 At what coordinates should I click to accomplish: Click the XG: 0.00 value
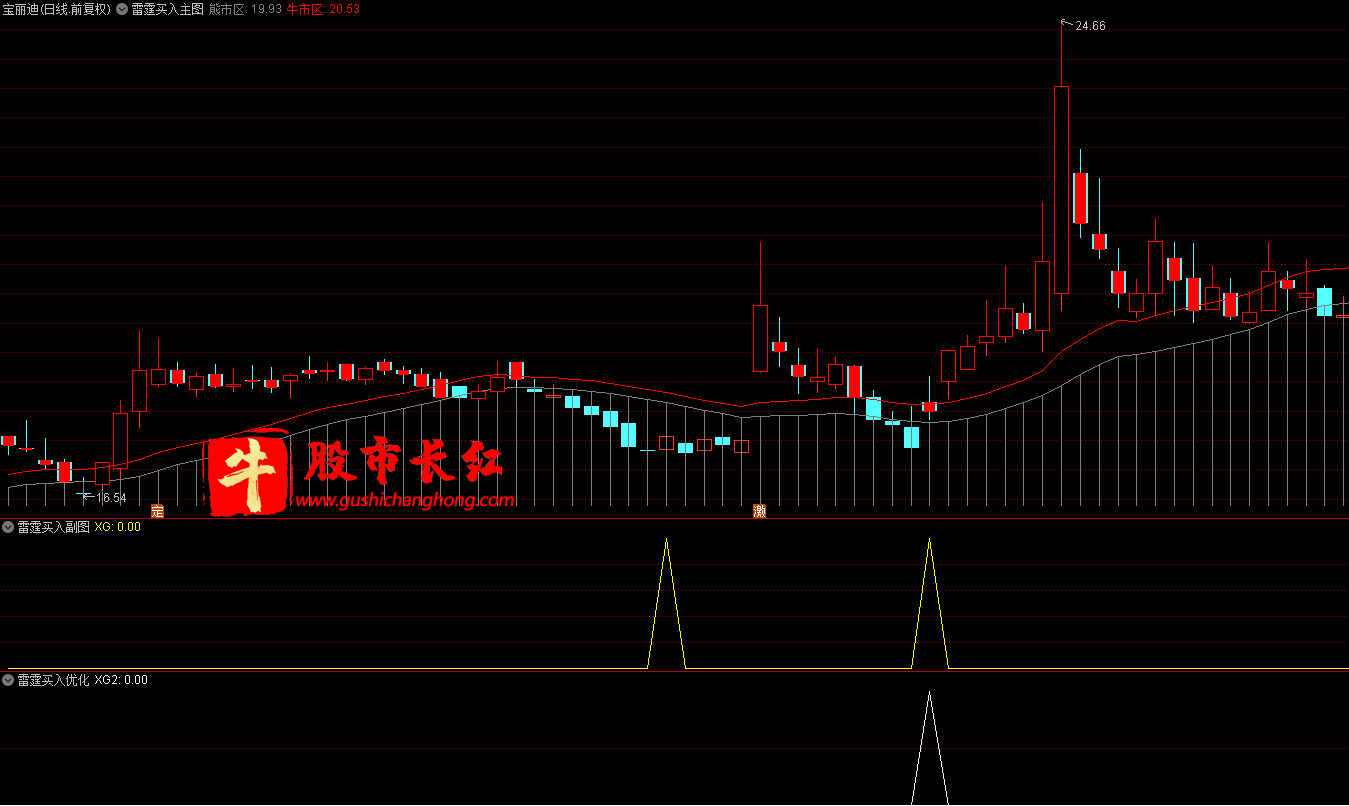118,527
